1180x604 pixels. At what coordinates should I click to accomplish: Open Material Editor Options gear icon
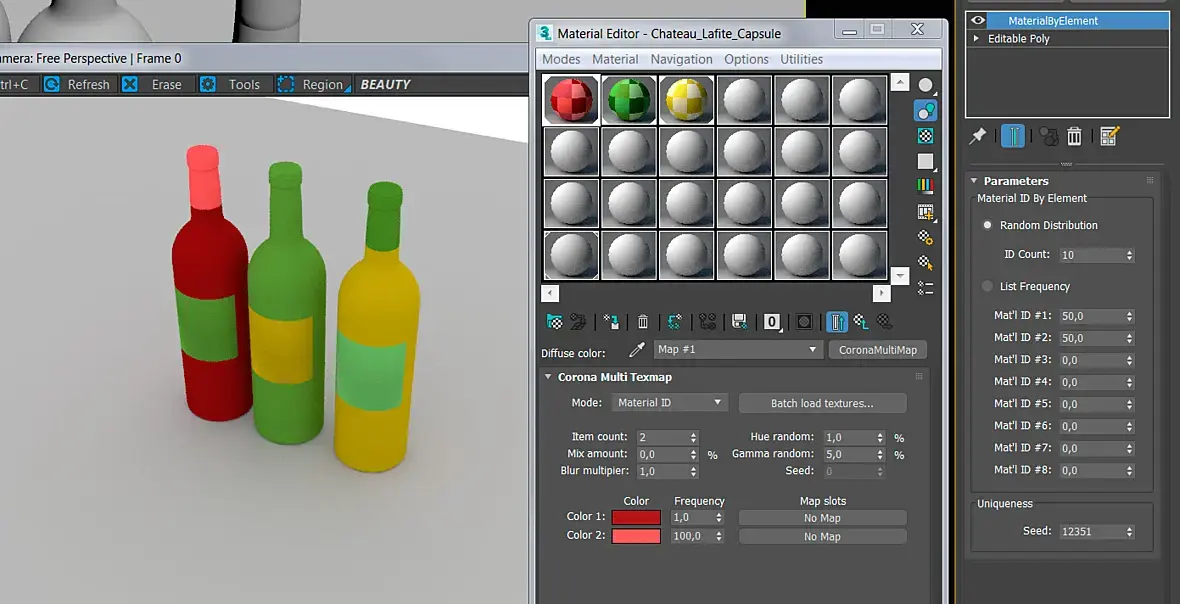pyautogui.click(x=926, y=238)
